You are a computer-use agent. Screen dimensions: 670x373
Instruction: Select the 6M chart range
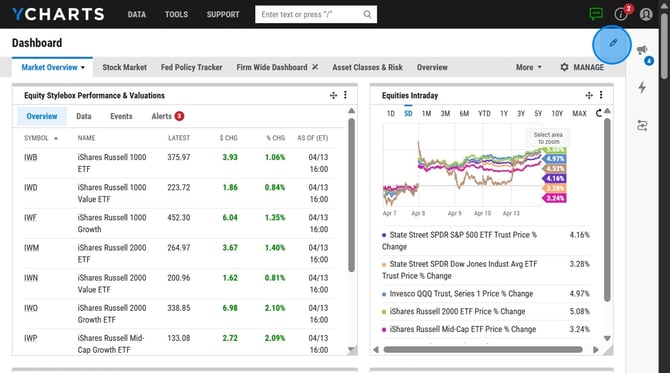(464, 113)
